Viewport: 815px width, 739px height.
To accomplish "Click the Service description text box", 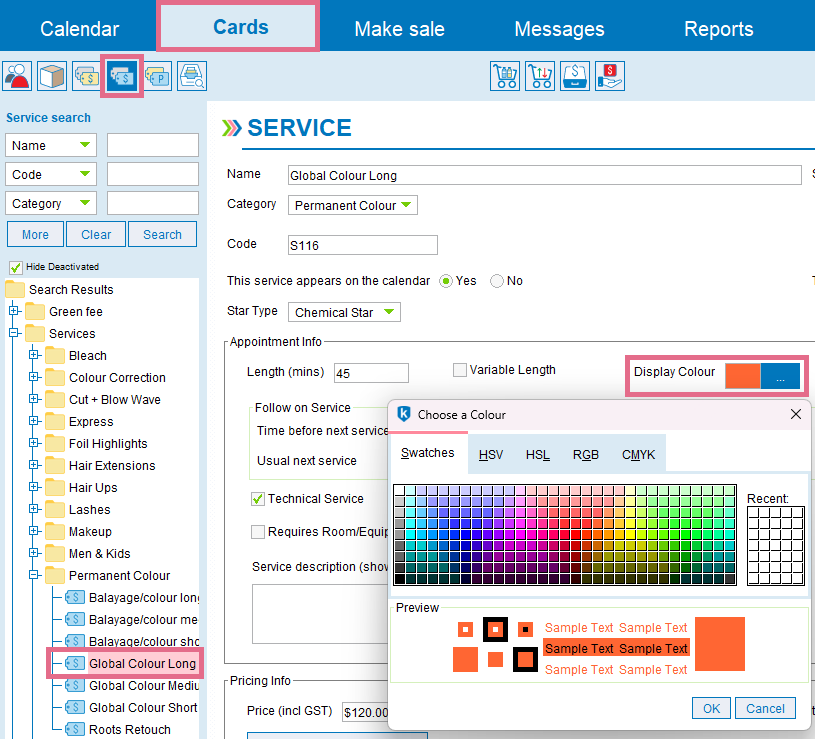I will click(321, 614).
